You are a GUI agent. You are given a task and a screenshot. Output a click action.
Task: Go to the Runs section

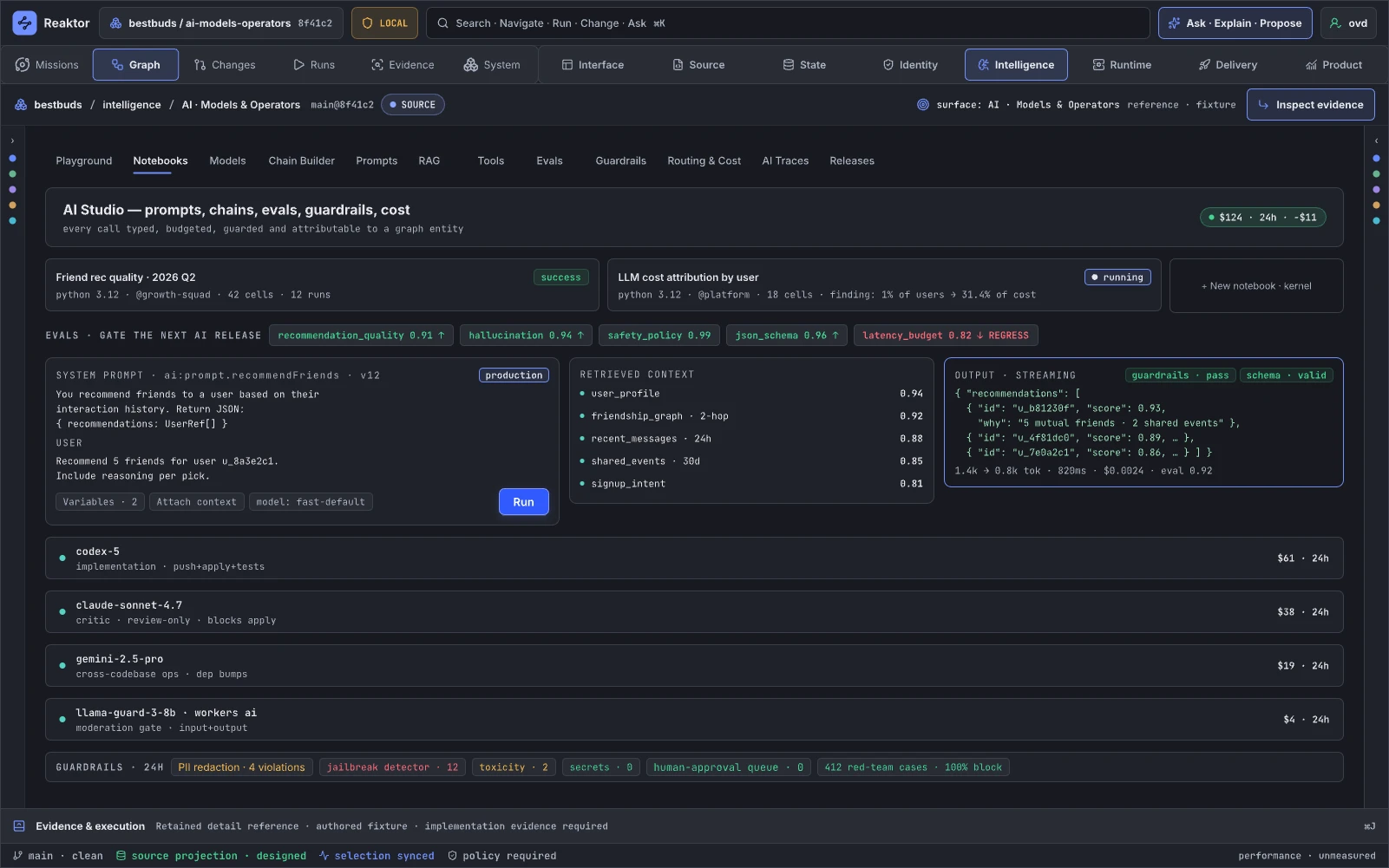(x=314, y=65)
